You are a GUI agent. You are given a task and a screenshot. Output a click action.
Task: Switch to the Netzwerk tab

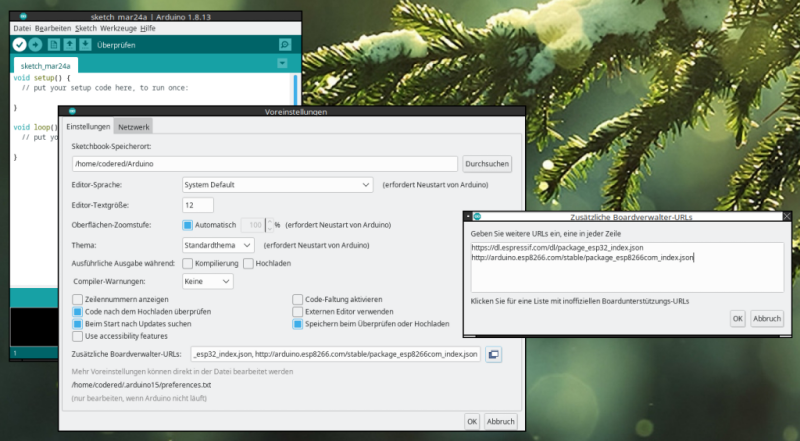click(134, 127)
